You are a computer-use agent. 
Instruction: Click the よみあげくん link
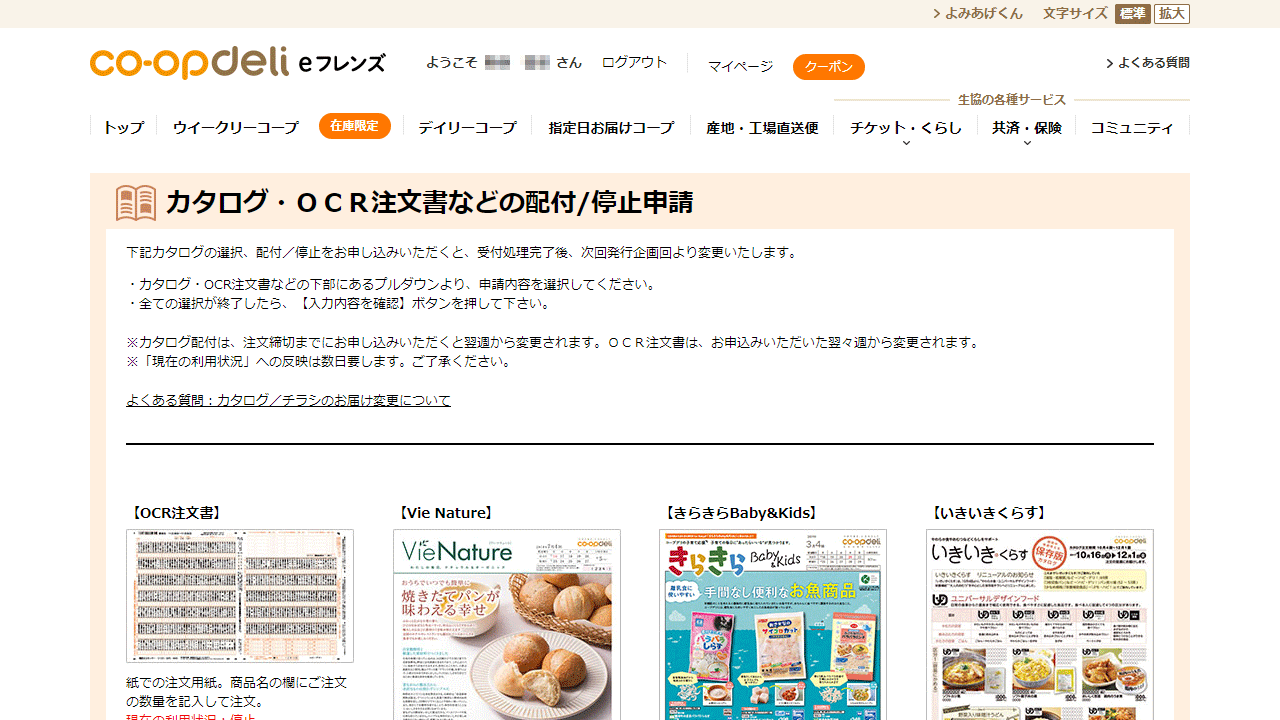978,14
